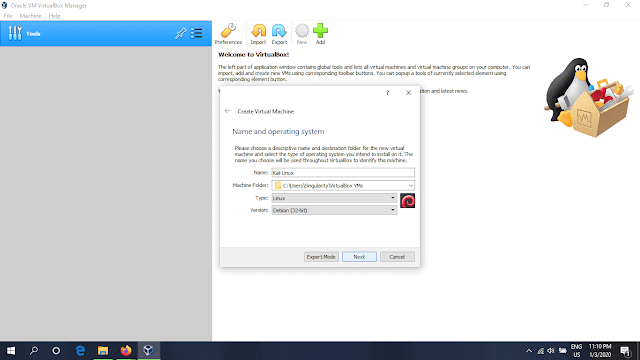This screenshot has width=640, height=360.
Task: Click the taskbar search icon
Action: click(x=34, y=351)
